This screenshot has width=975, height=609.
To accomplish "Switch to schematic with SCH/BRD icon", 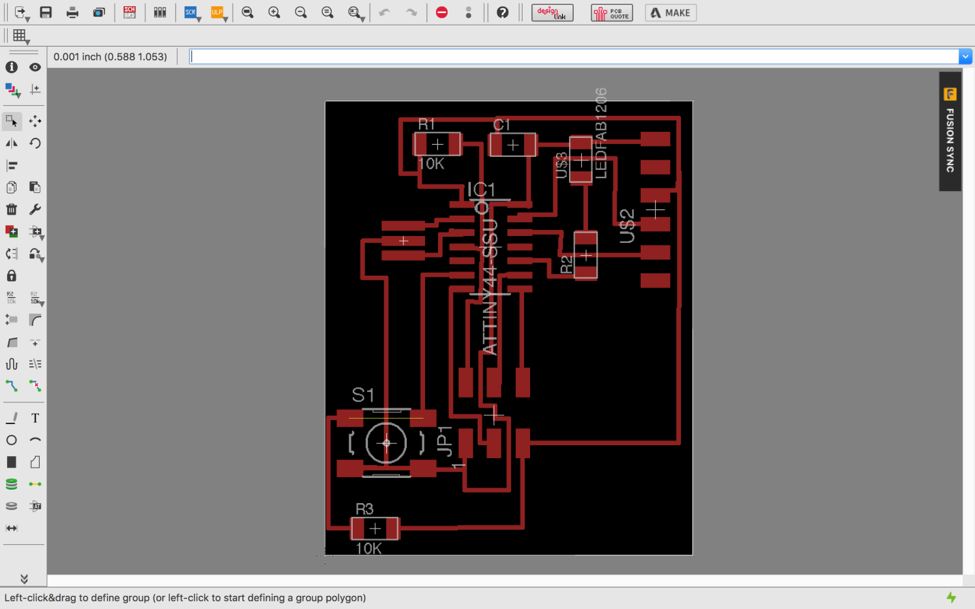I will point(129,12).
